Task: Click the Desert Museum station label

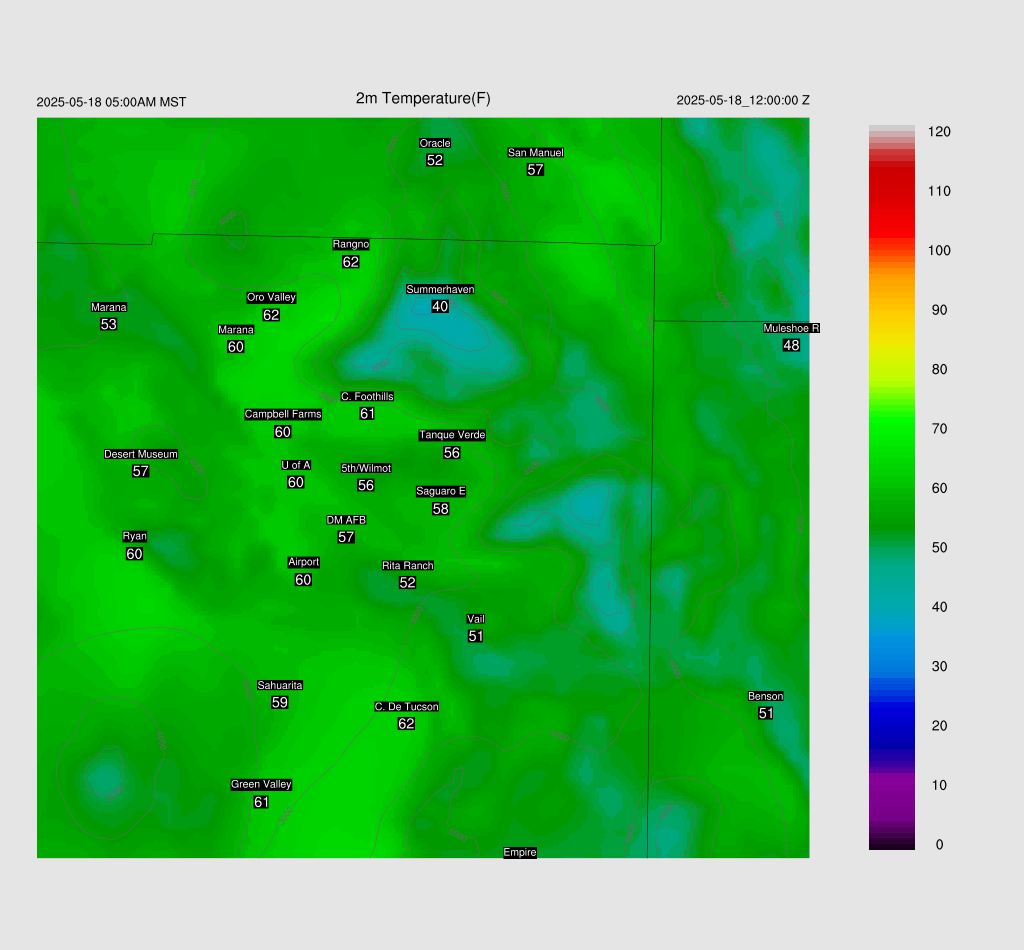Action: [140, 454]
